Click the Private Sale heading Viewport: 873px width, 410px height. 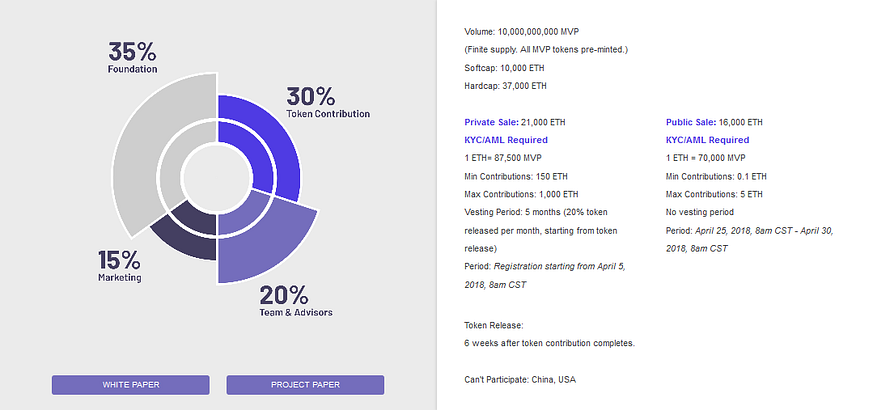tap(491, 122)
